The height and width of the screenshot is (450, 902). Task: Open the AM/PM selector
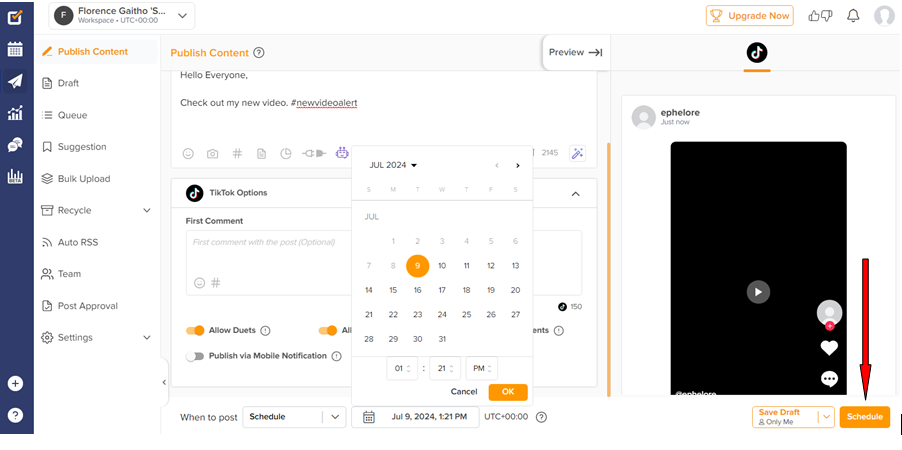(x=482, y=368)
